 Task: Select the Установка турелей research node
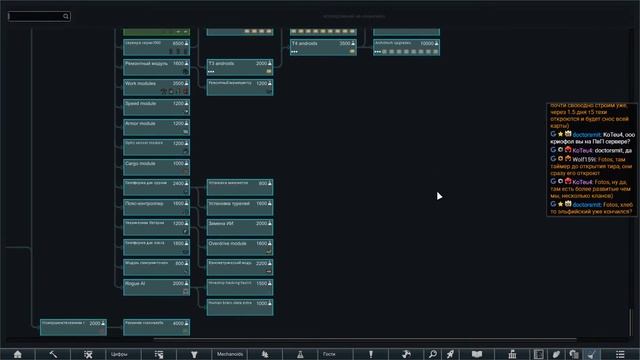pos(240,207)
